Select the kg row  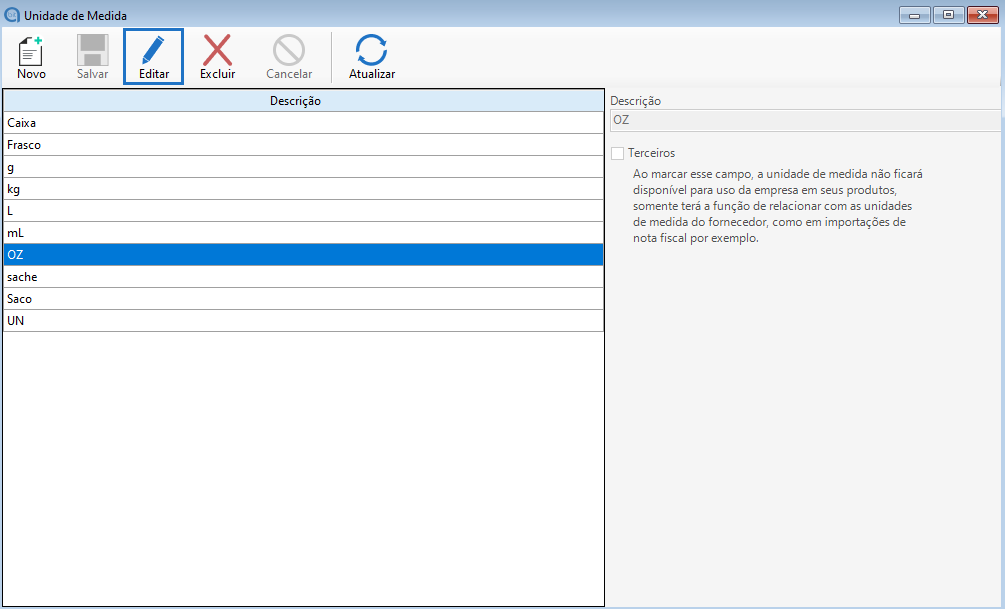[303, 189]
